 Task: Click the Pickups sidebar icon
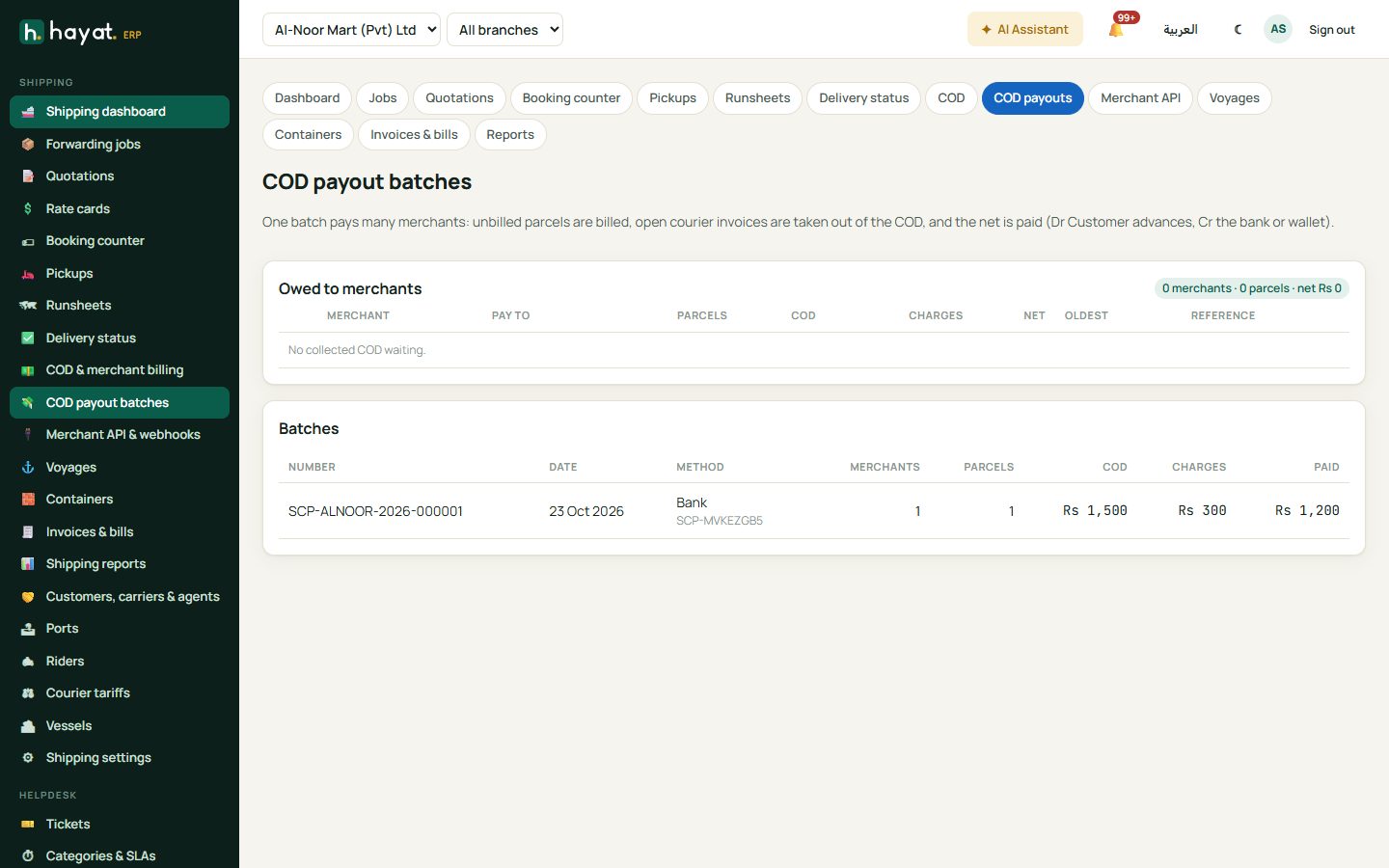28,273
